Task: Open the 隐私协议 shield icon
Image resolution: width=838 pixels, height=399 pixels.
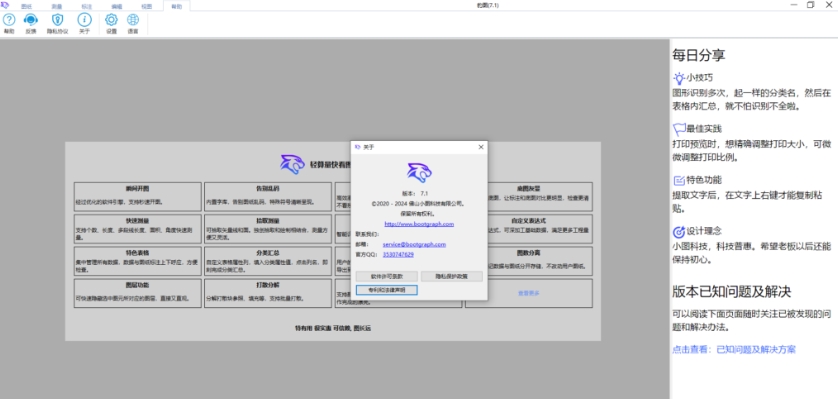Action: (x=57, y=20)
